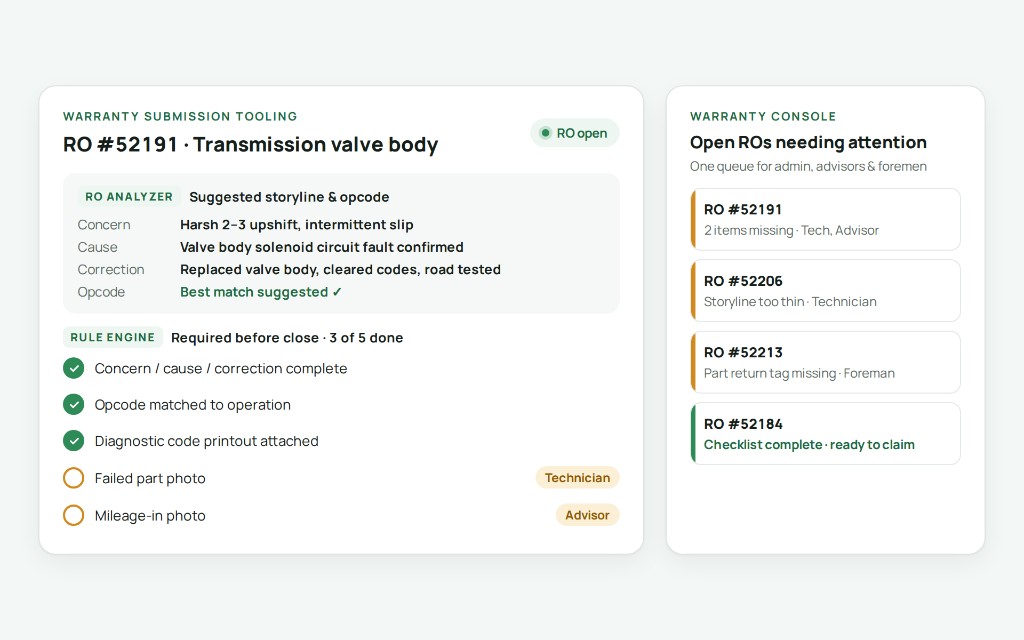Click 'Harsh 2–3 upshift, intermittent slip' concern text
The height and width of the screenshot is (640, 1024).
(296, 225)
